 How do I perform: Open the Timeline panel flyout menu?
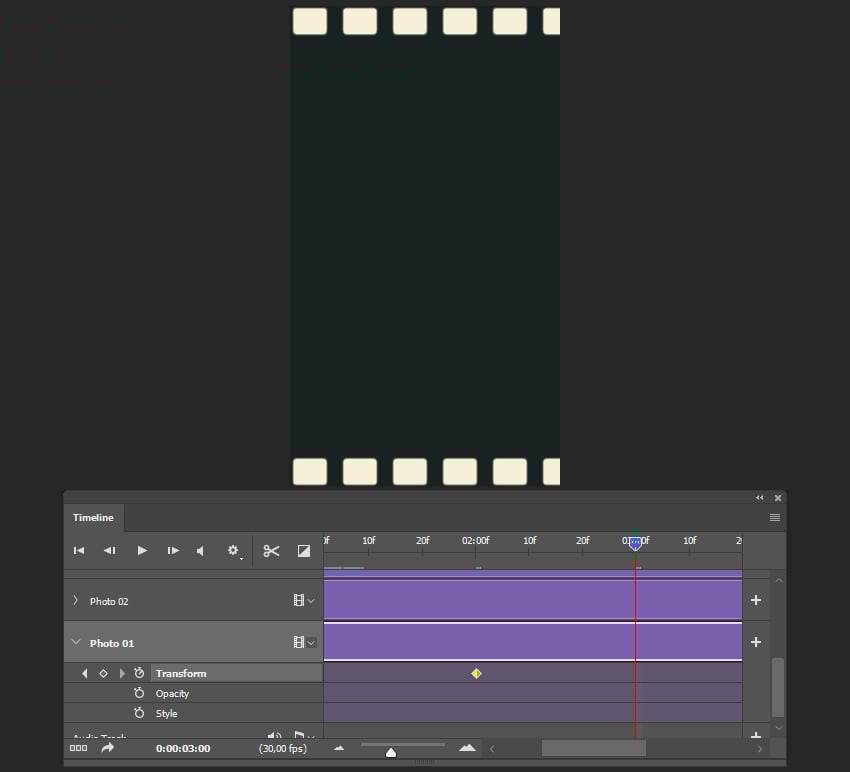(x=775, y=517)
